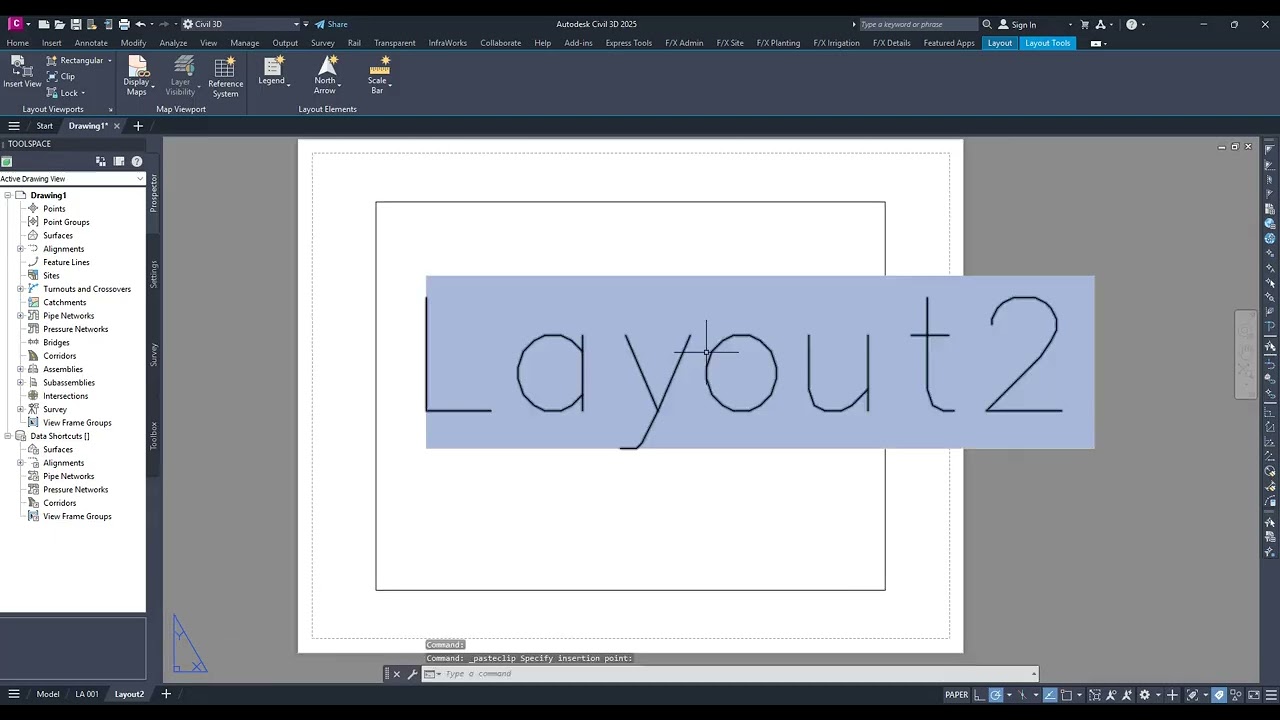Toggle PAPER space mode in status bar
This screenshot has height=720, width=1280.
click(x=956, y=695)
